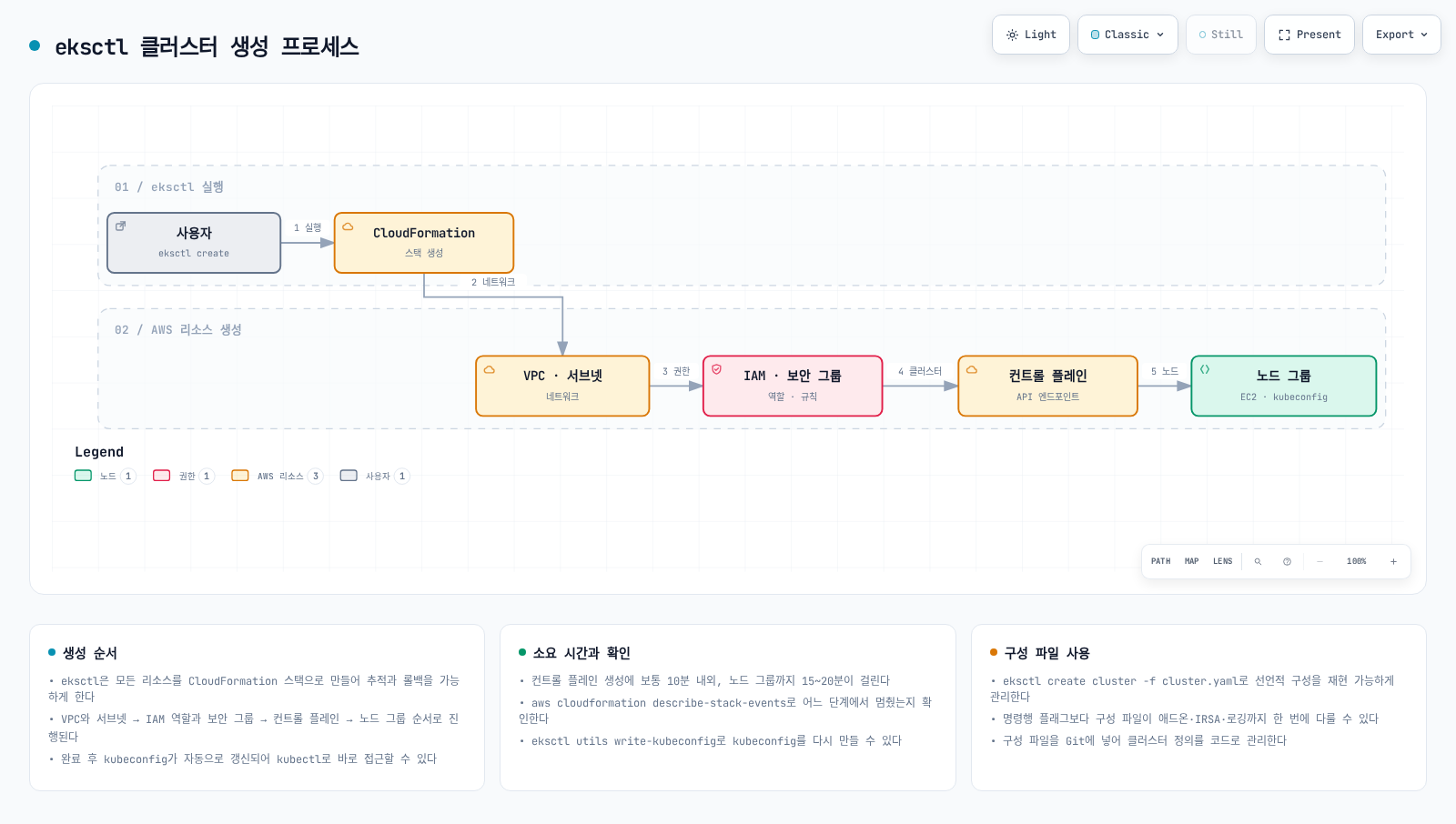The image size is (1456, 824).
Task: Click the 'eksctl utils write-kubeconfig' bullet
Action: coord(711,740)
